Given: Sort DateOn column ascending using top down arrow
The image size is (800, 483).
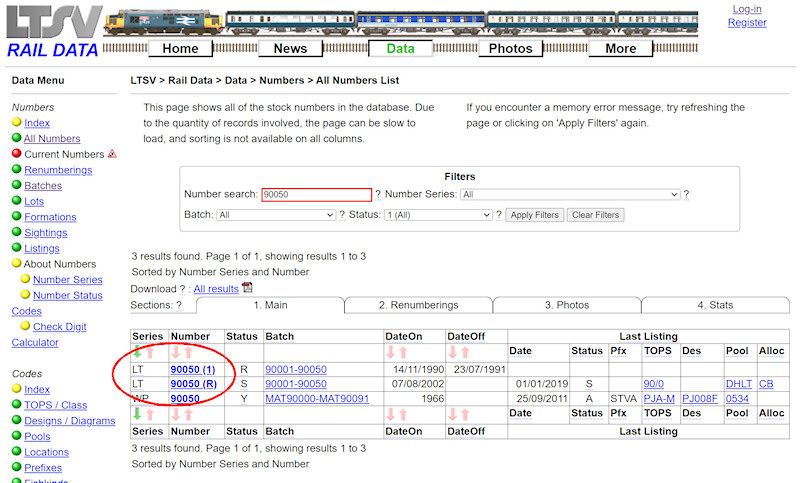Looking at the screenshot, I should pyautogui.click(x=391, y=352).
